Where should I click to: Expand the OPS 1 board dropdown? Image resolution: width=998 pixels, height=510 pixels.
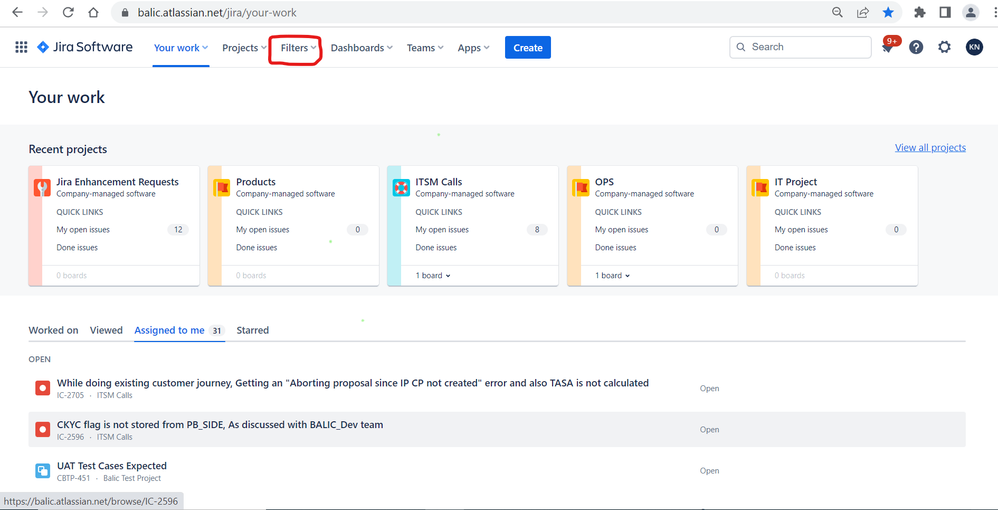click(x=612, y=276)
